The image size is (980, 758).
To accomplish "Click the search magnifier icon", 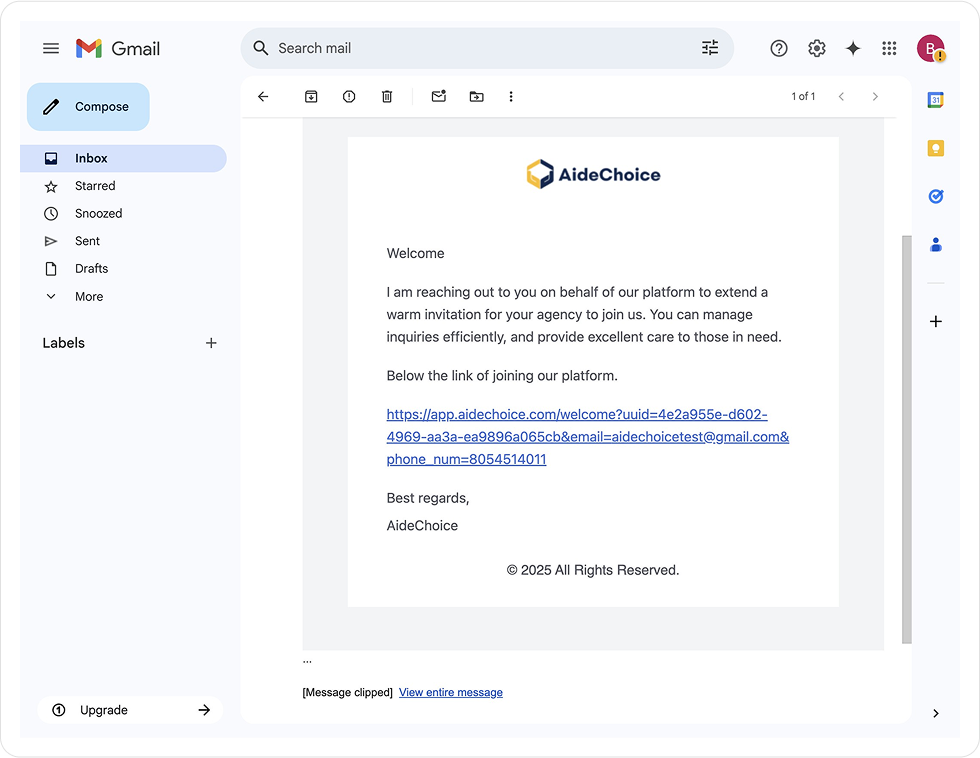I will [261, 48].
